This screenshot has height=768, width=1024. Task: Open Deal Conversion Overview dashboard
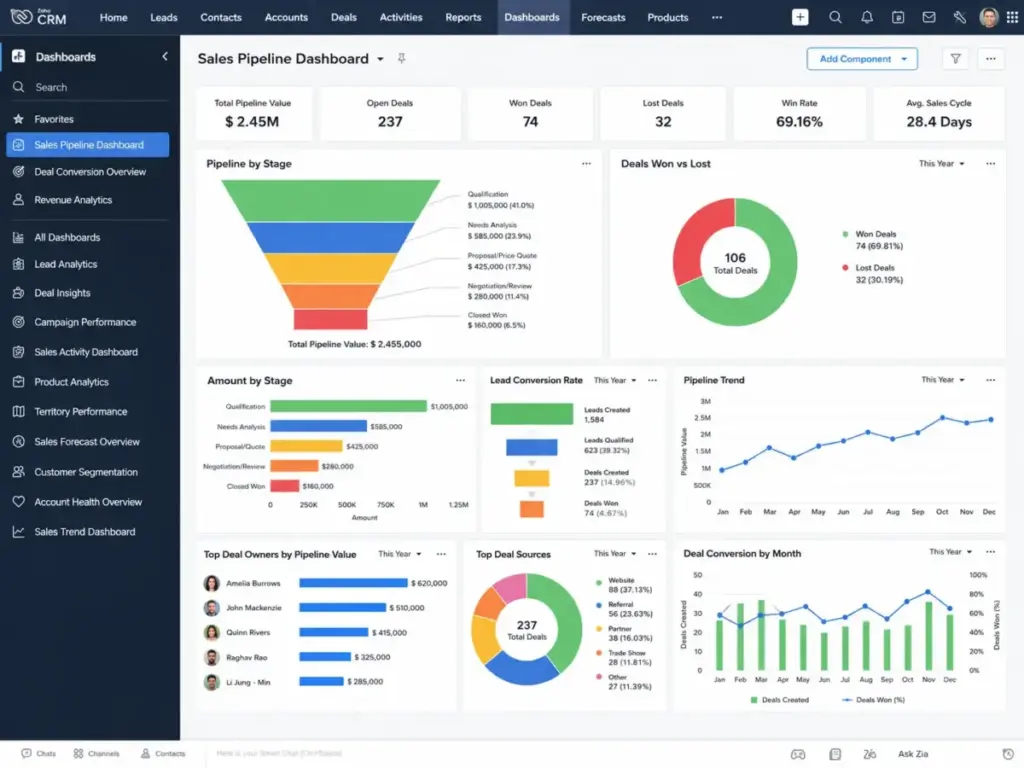pos(89,172)
